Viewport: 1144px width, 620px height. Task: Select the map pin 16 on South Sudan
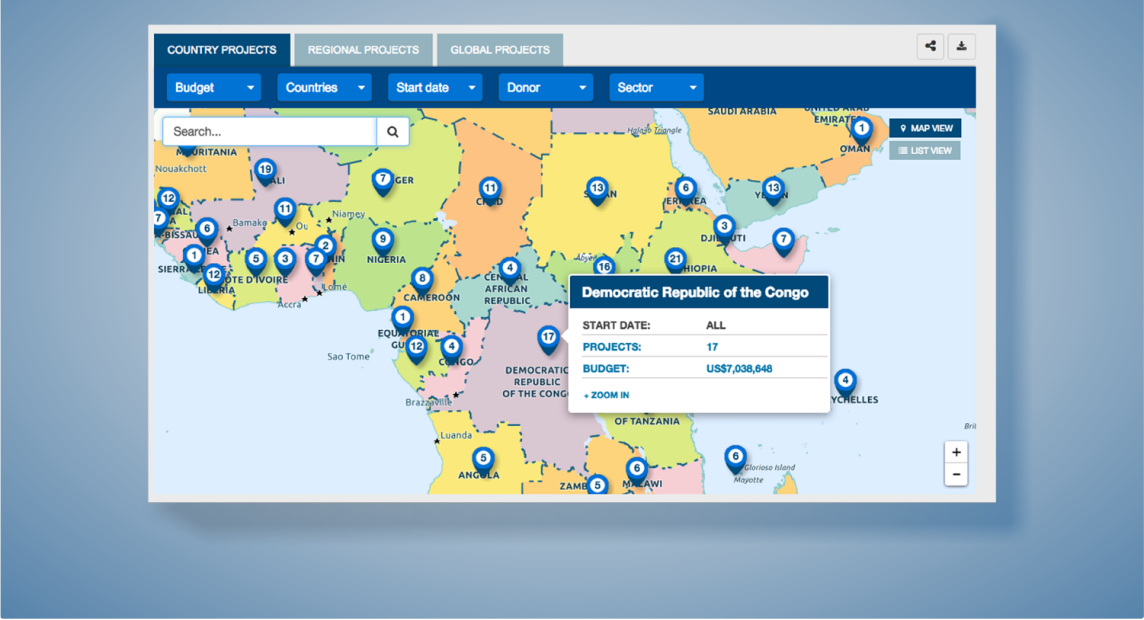604,266
